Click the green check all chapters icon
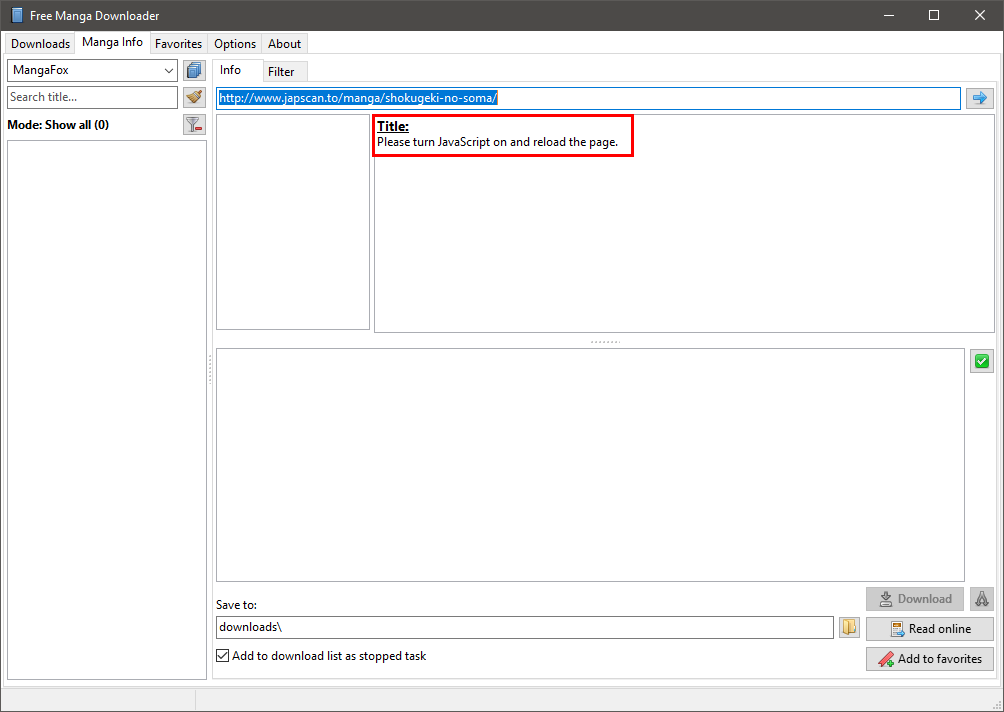 tap(982, 361)
